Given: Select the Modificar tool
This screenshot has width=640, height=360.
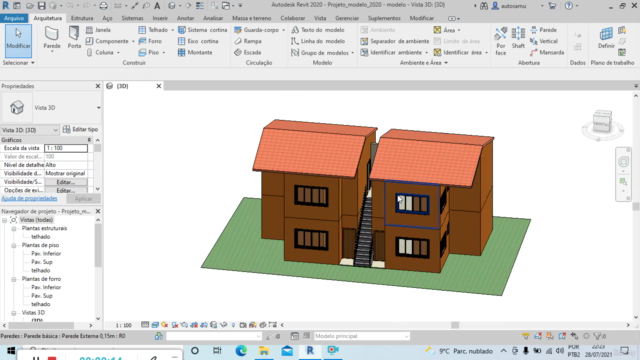Looking at the screenshot, I should [x=18, y=41].
